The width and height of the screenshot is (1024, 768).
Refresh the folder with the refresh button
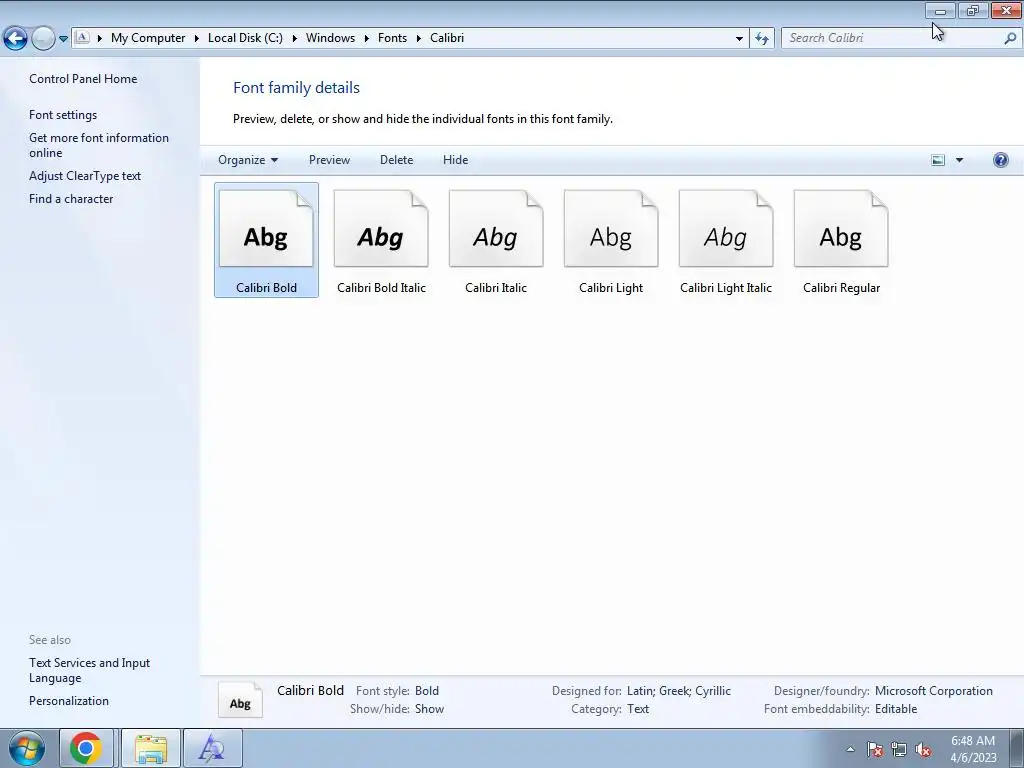click(762, 39)
